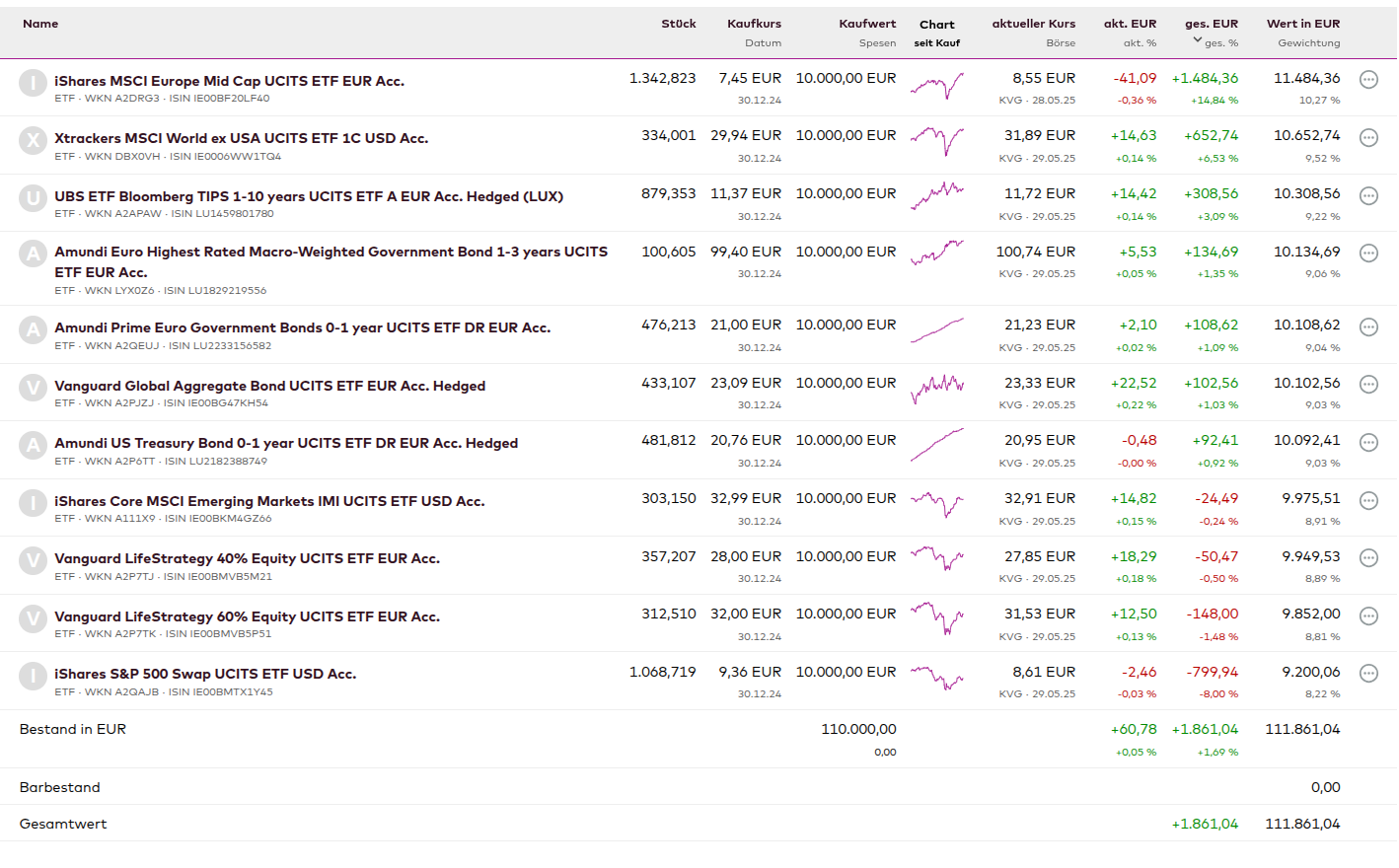Image resolution: width=1399 pixels, height=868 pixels.
Task: Click the round 'I' avatar of iShares Core Emerging Markets
Action: (x=34, y=503)
